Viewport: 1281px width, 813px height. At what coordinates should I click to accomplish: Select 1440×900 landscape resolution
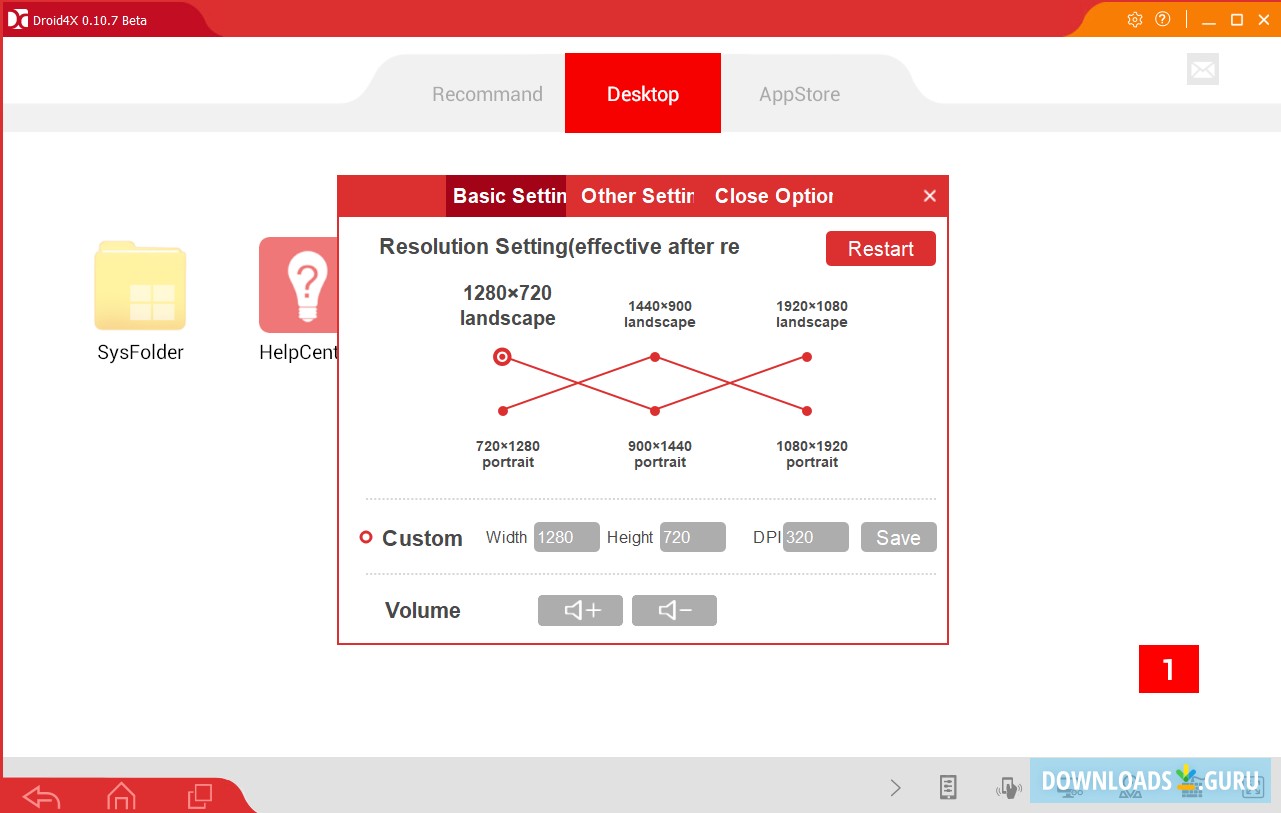655,357
